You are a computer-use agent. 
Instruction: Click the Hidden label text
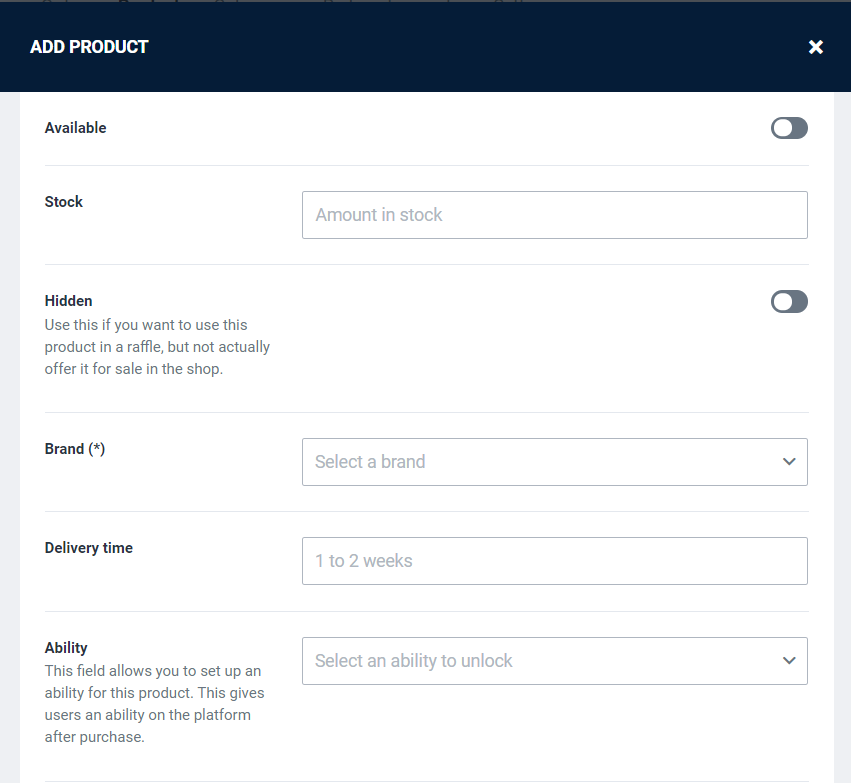[68, 301]
